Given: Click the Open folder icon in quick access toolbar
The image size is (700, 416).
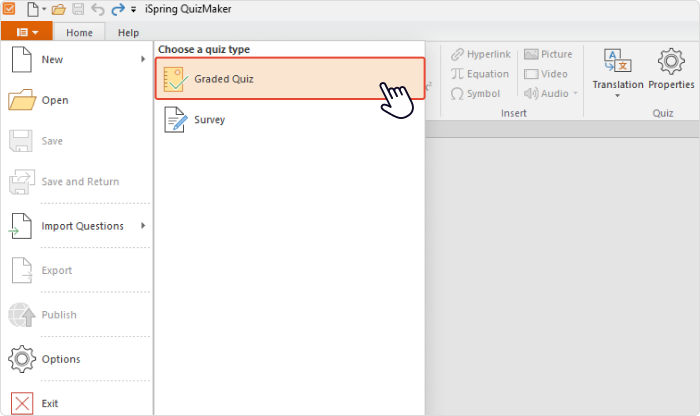Looking at the screenshot, I should click(x=58, y=9).
